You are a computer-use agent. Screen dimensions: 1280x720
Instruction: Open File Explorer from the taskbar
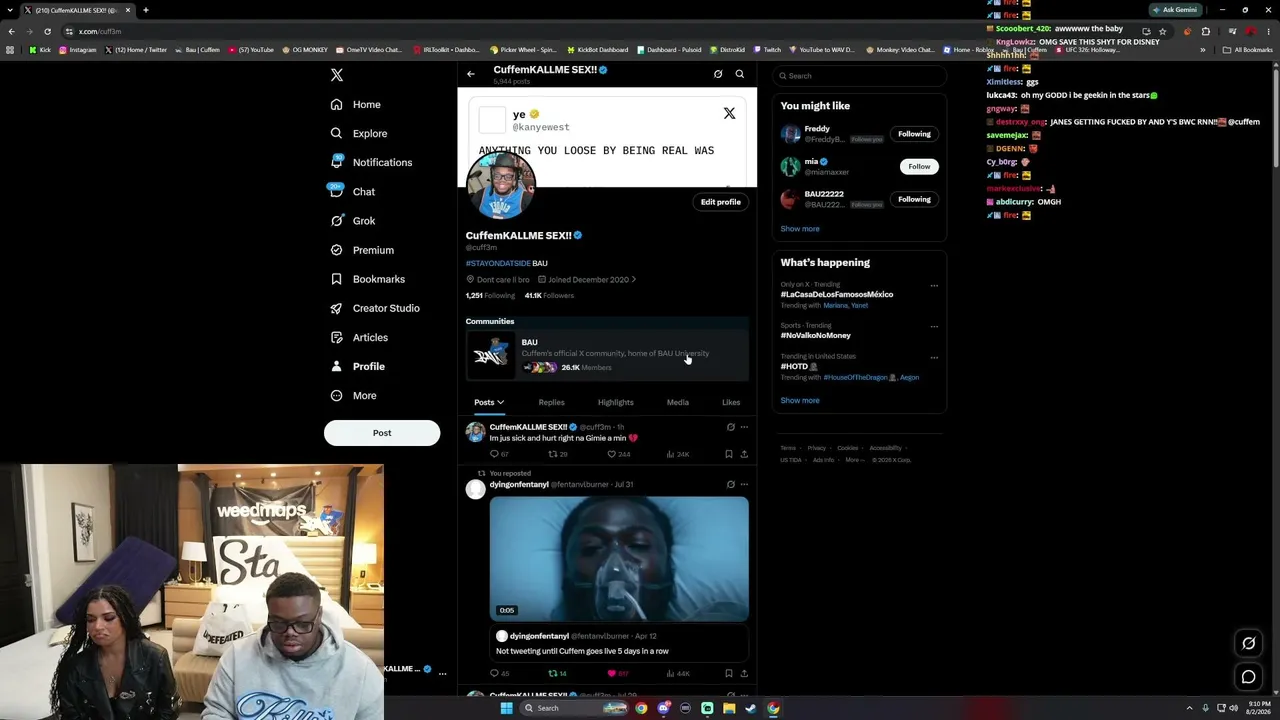click(x=729, y=708)
